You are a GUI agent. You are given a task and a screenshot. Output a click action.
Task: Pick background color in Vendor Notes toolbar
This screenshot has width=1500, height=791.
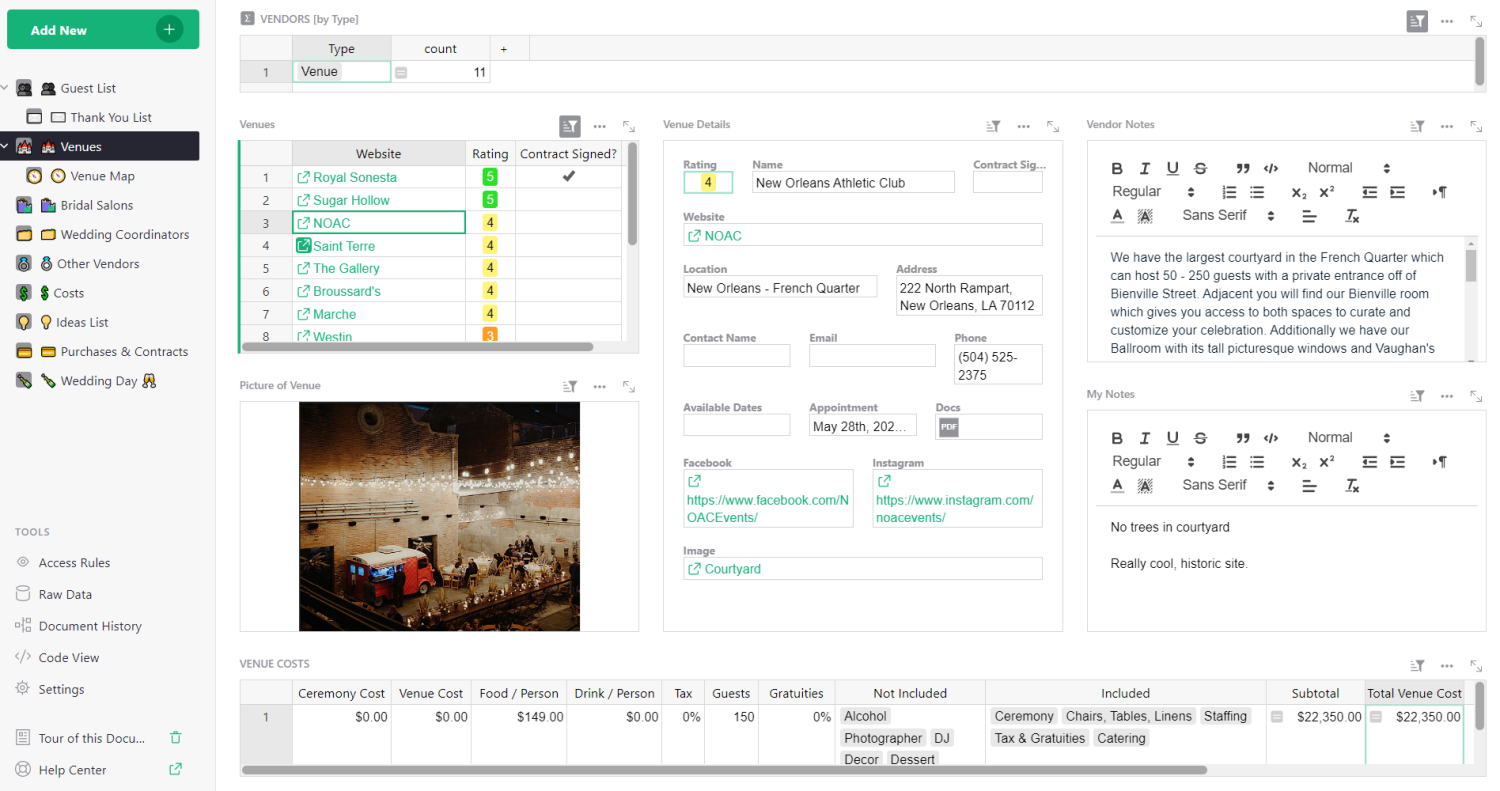point(1145,216)
